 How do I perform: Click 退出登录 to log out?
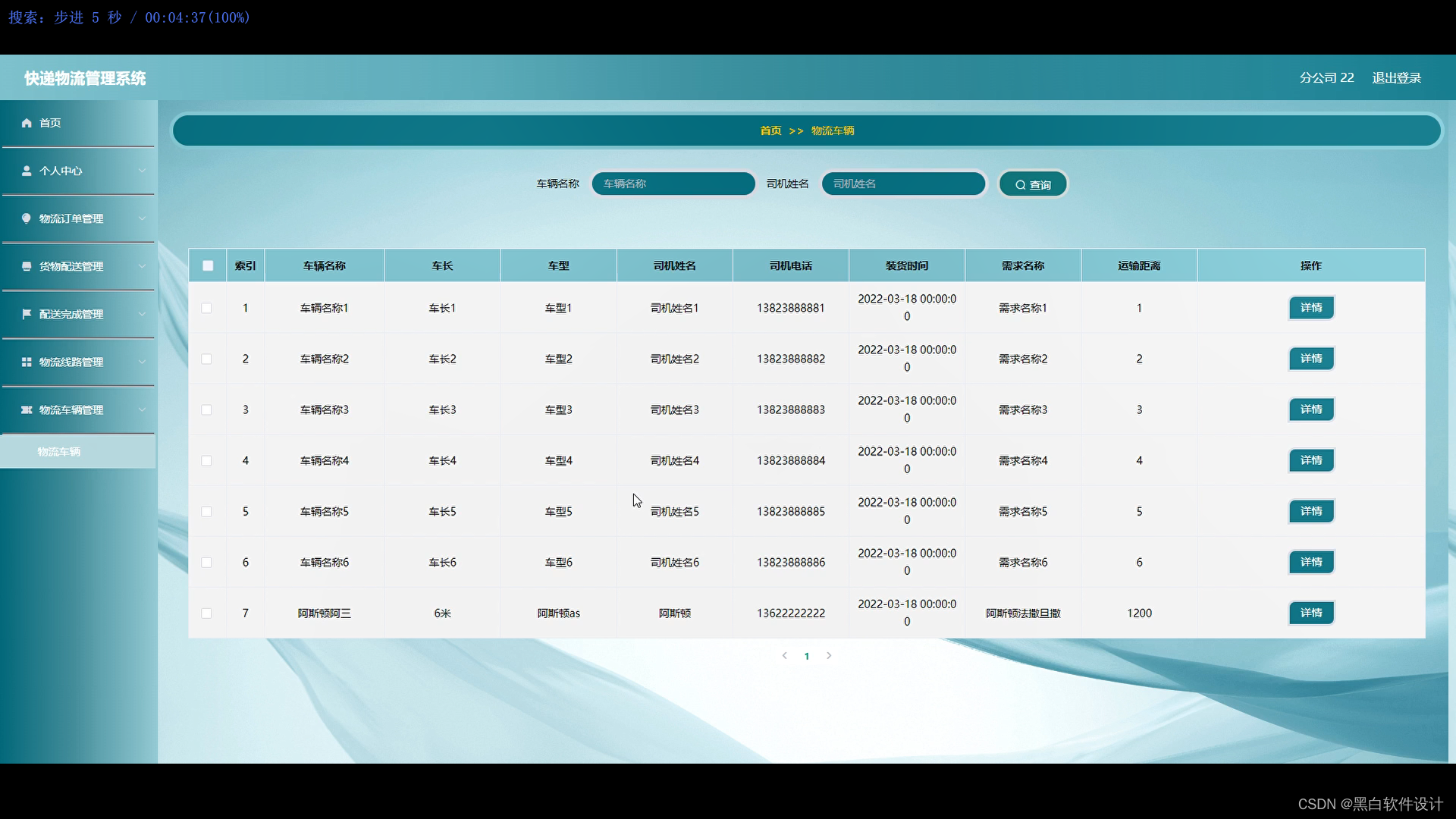pos(1396,78)
